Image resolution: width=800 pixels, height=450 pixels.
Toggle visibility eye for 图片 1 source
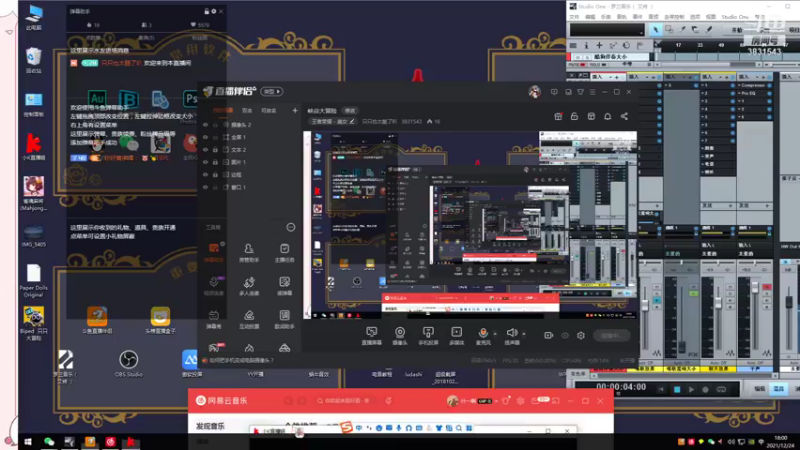[x=206, y=162]
